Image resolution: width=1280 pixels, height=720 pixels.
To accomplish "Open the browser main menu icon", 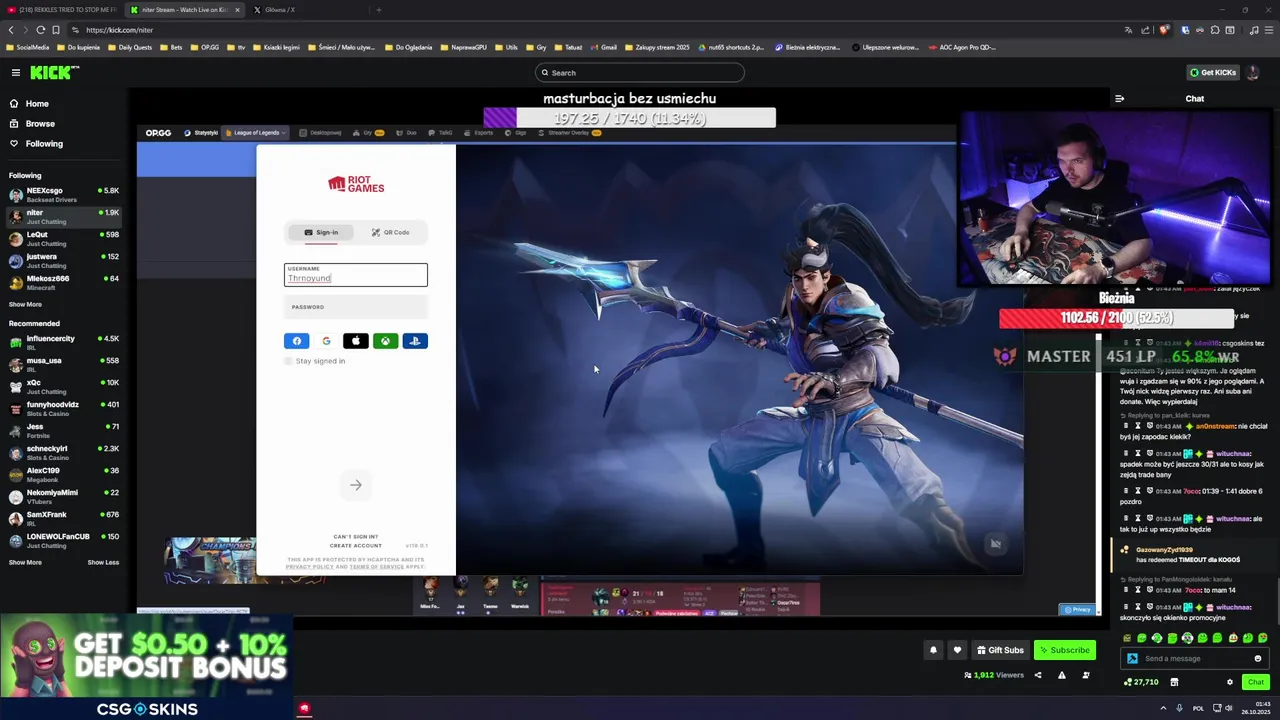I will [x=1269, y=30].
